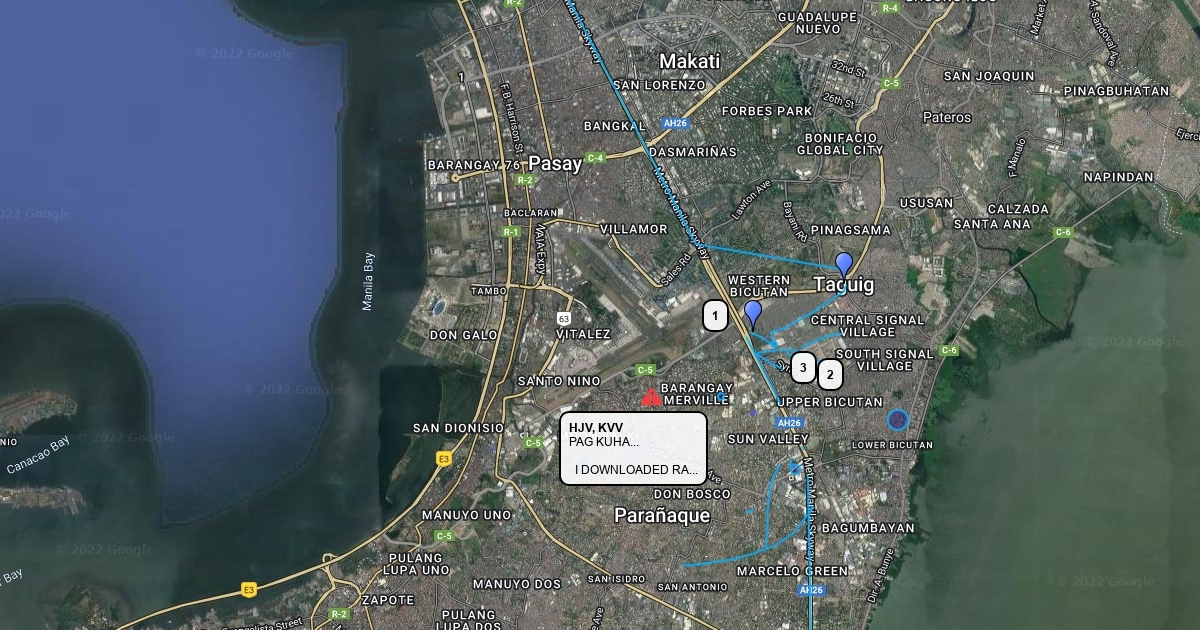Click the Manila Bay water label

coord(368,281)
